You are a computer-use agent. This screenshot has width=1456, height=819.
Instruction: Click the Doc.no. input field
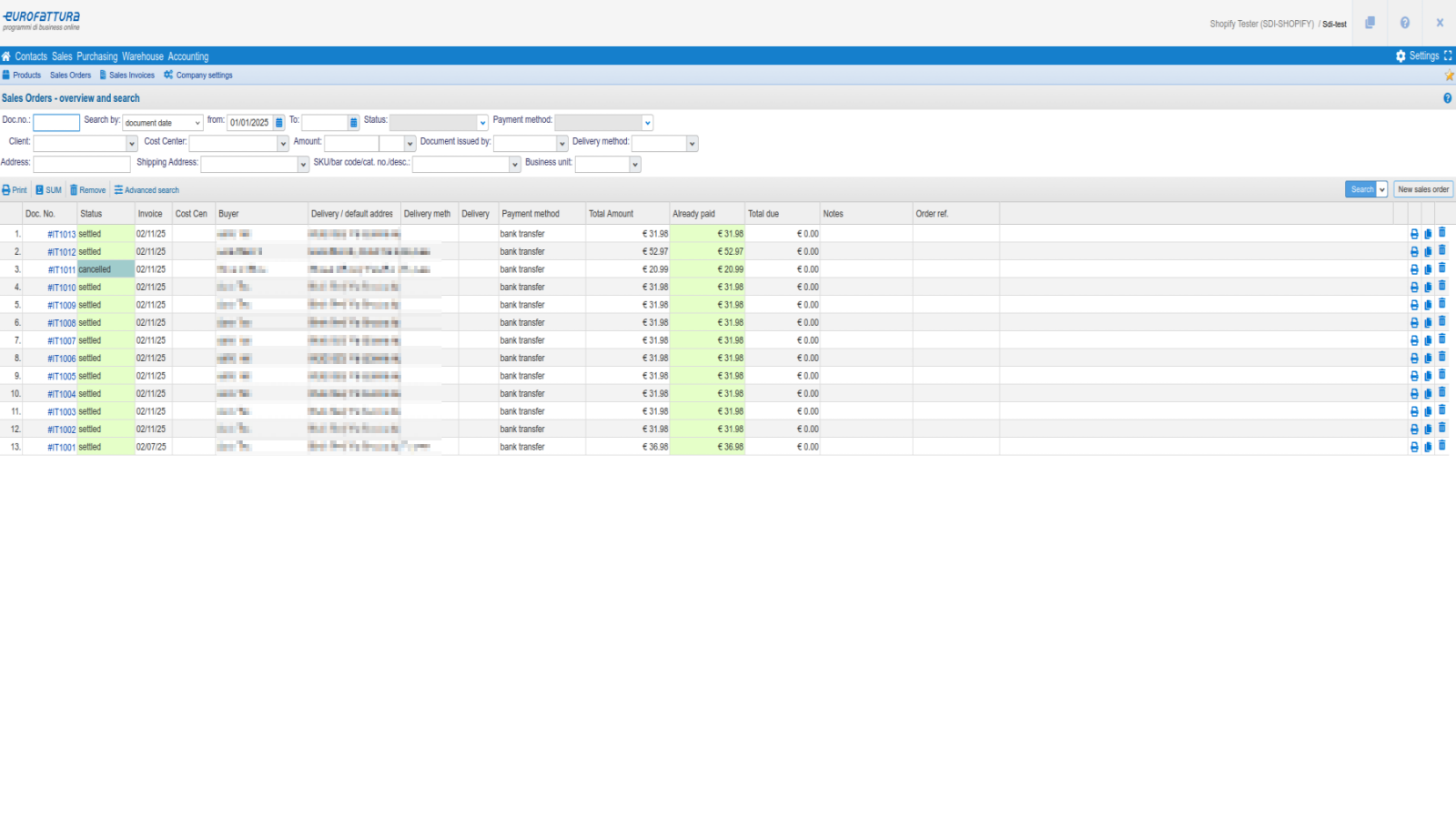click(56, 123)
